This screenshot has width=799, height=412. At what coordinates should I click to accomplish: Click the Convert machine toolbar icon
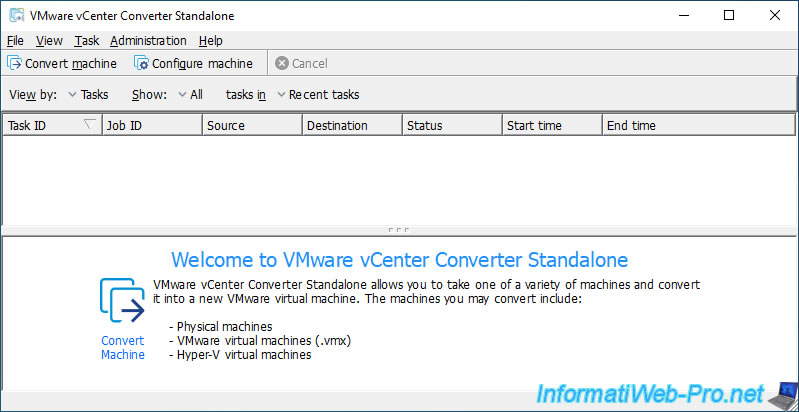15,63
